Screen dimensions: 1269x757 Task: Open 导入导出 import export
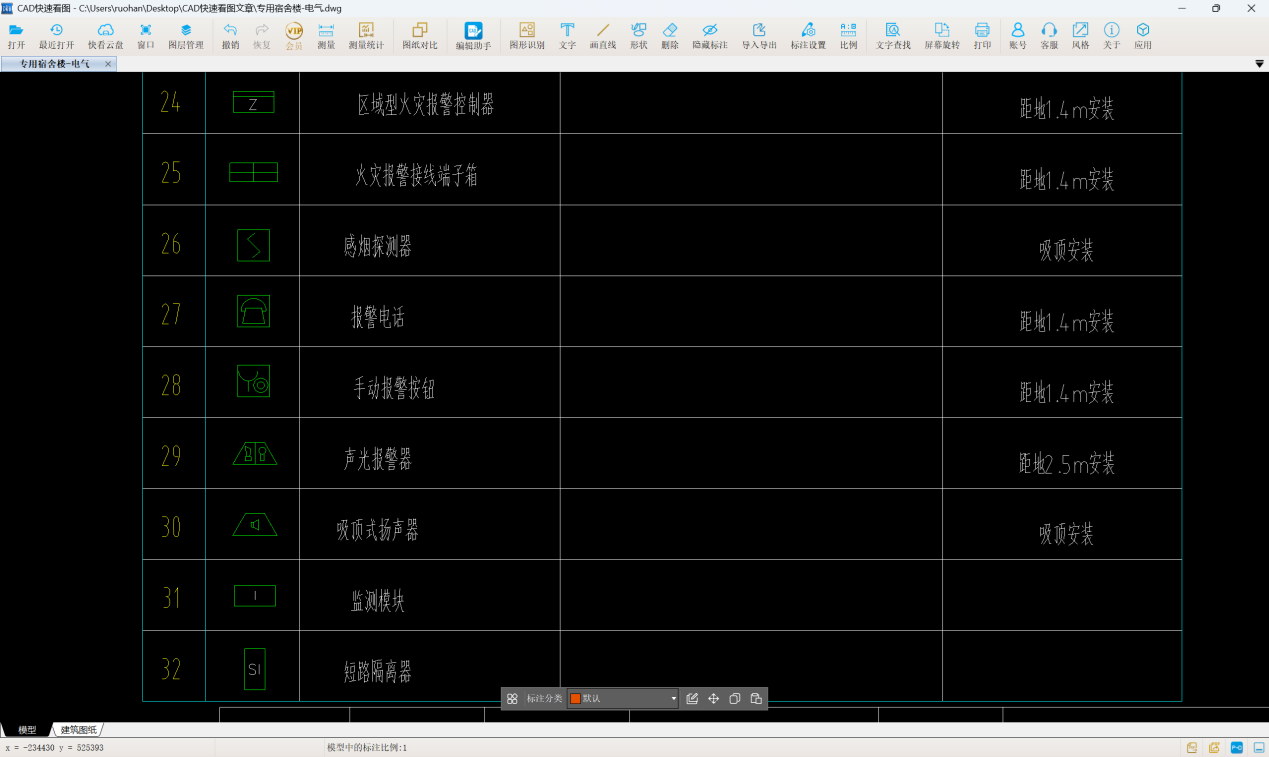click(x=759, y=36)
